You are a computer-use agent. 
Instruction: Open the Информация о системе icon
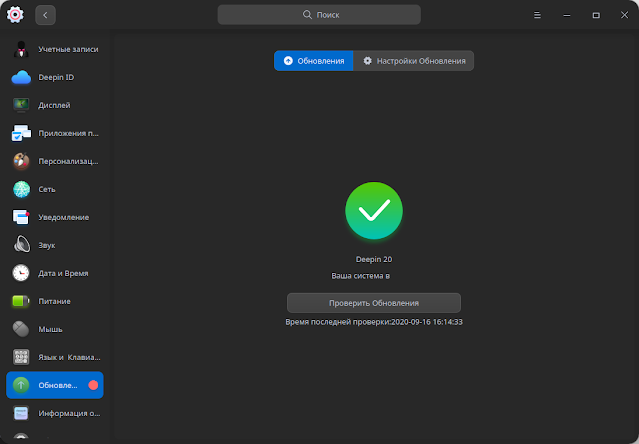pos(21,413)
